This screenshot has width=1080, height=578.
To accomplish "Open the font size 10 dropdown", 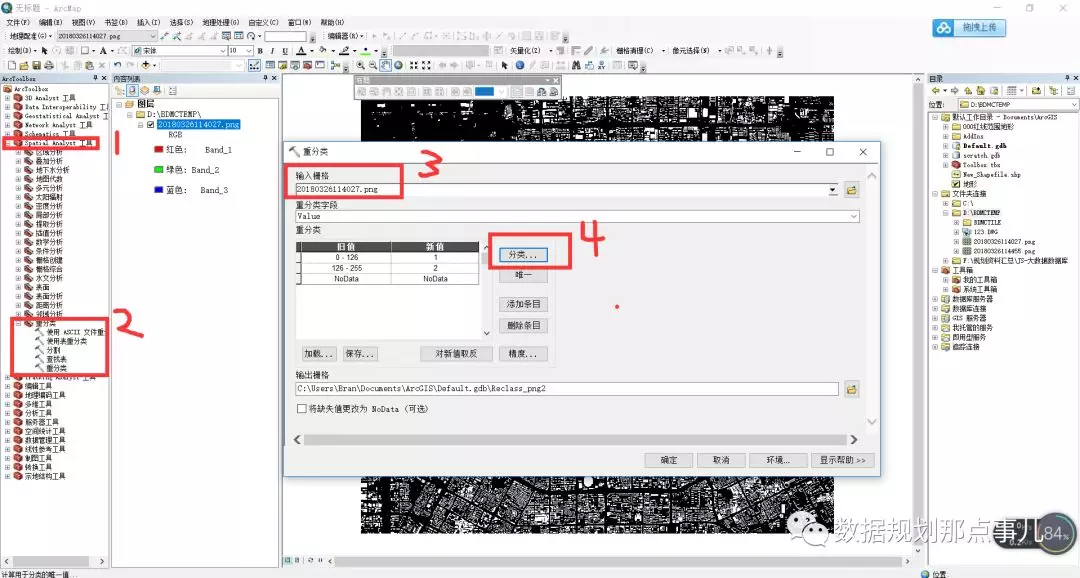I will tap(249, 51).
